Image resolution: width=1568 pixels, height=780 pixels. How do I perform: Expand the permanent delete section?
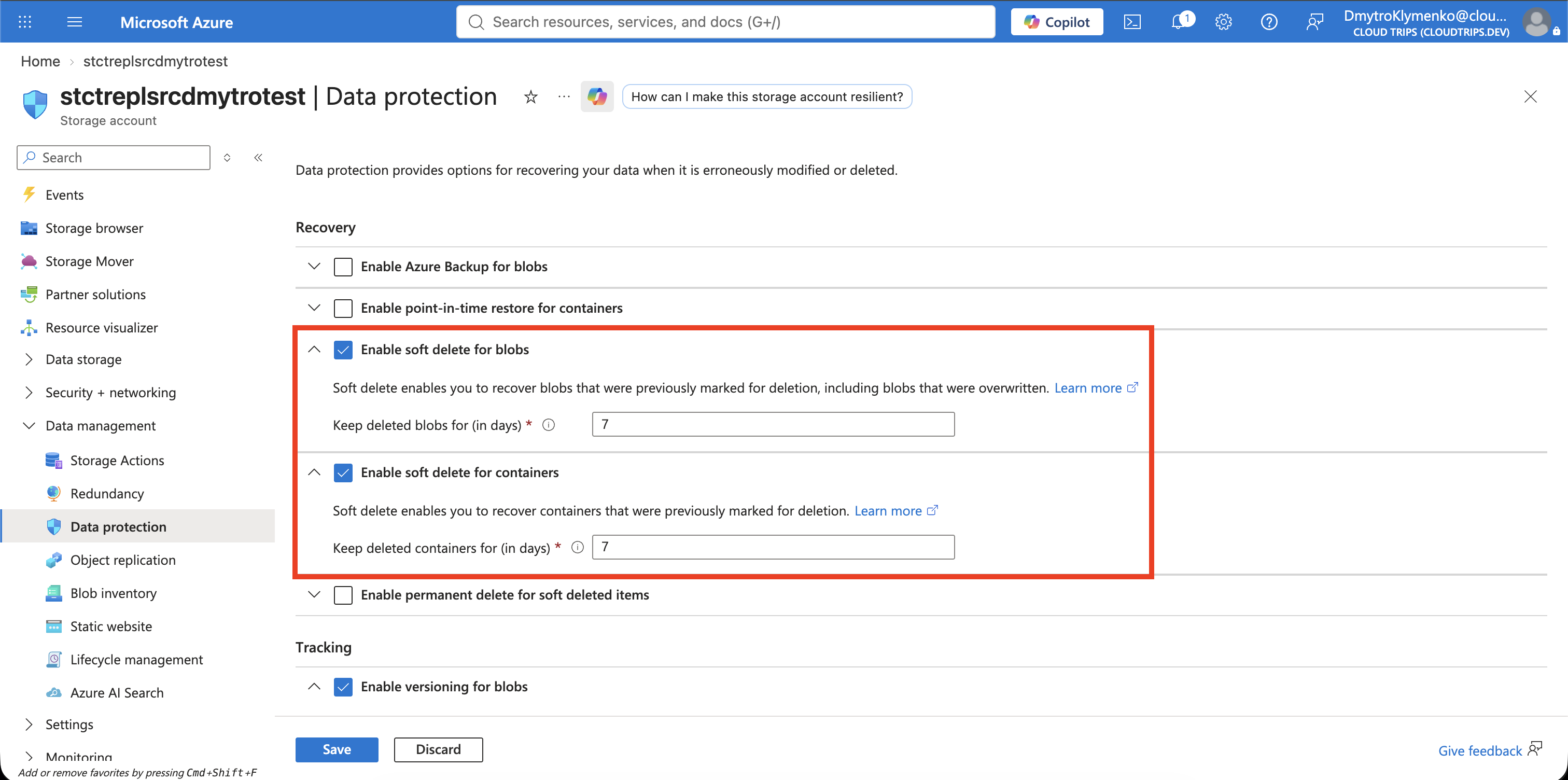(314, 594)
